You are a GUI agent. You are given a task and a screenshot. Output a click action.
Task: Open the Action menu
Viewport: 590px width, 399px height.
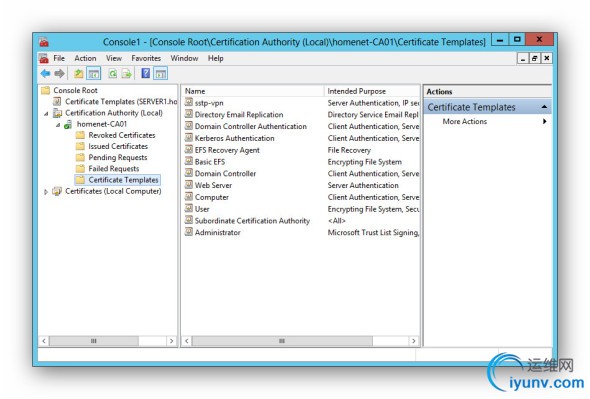pyautogui.click(x=85, y=58)
